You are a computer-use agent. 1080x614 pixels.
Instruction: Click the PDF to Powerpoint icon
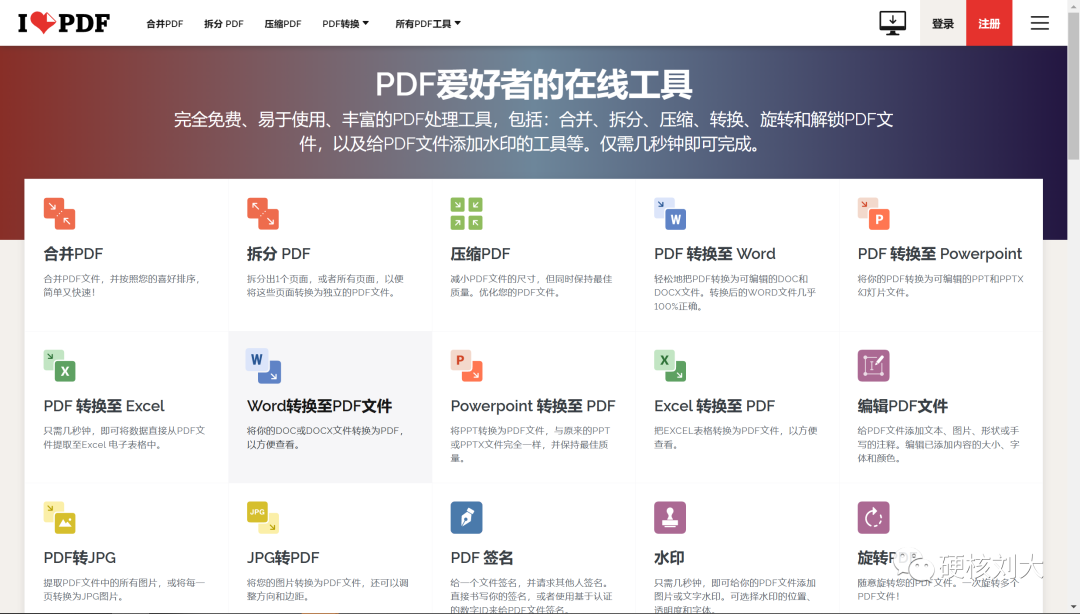[873, 214]
